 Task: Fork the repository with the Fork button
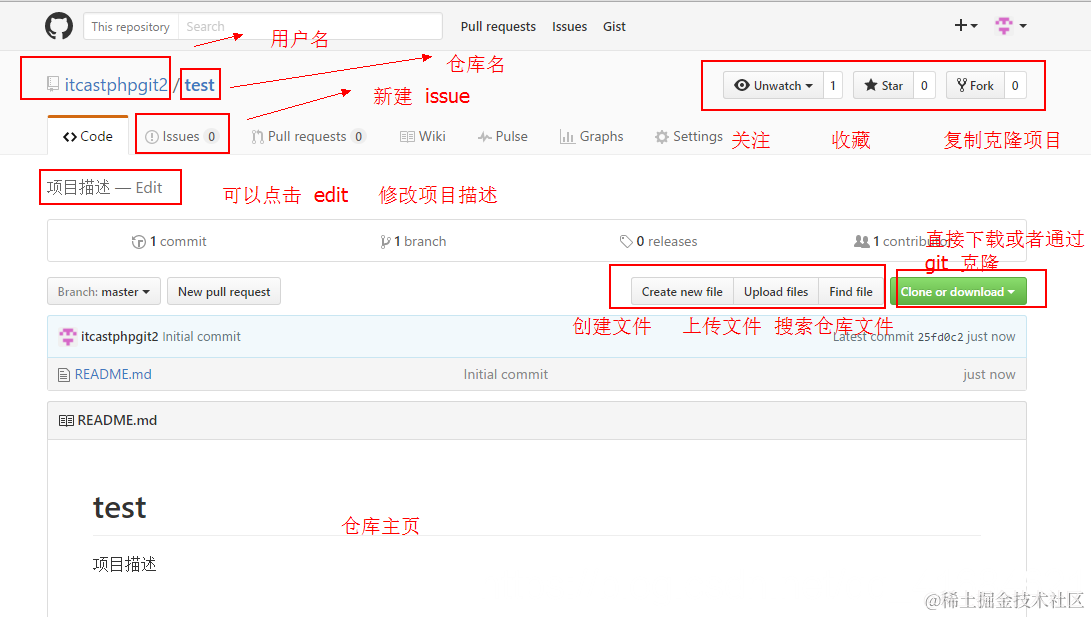tap(975, 86)
